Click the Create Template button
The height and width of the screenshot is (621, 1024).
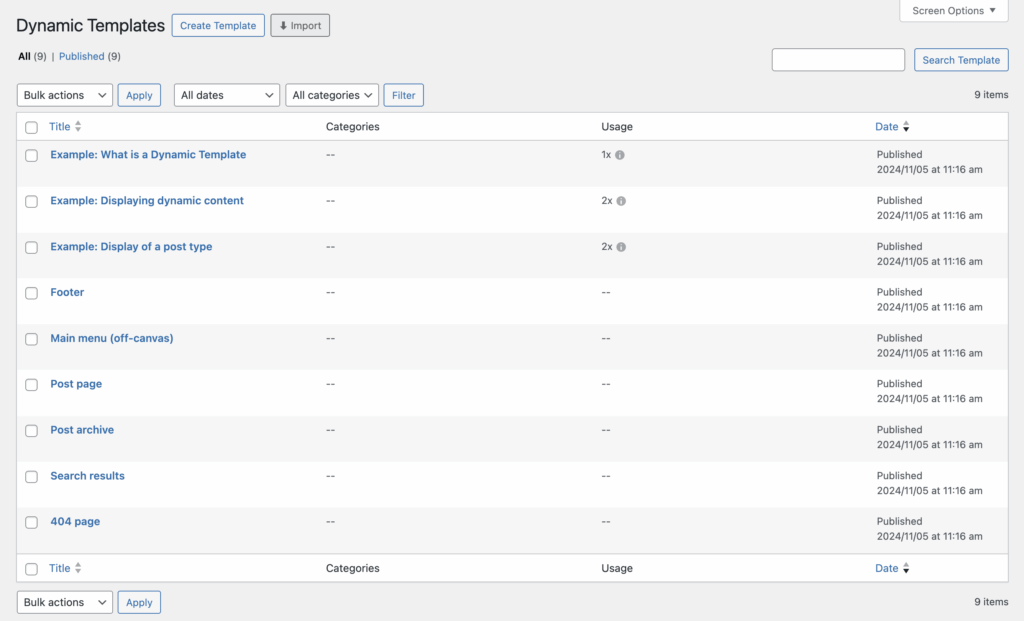pos(218,25)
